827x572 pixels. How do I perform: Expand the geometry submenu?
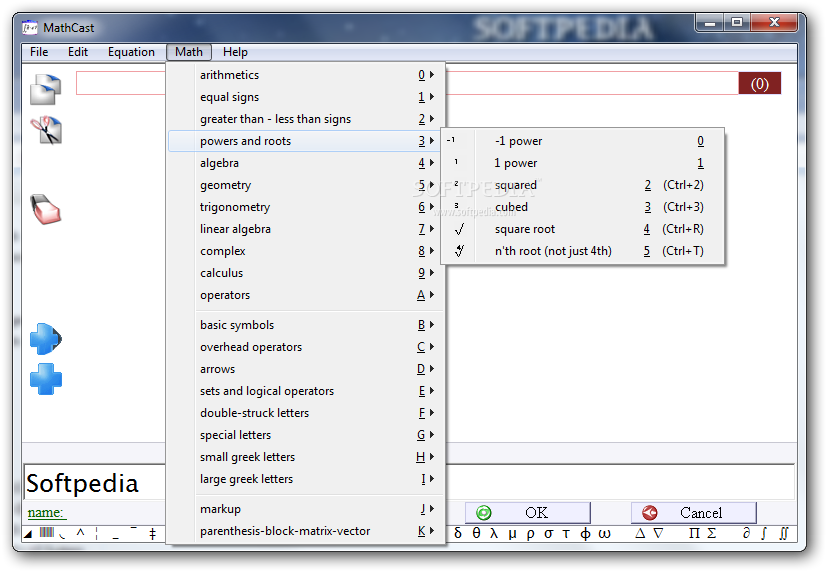(x=306, y=185)
